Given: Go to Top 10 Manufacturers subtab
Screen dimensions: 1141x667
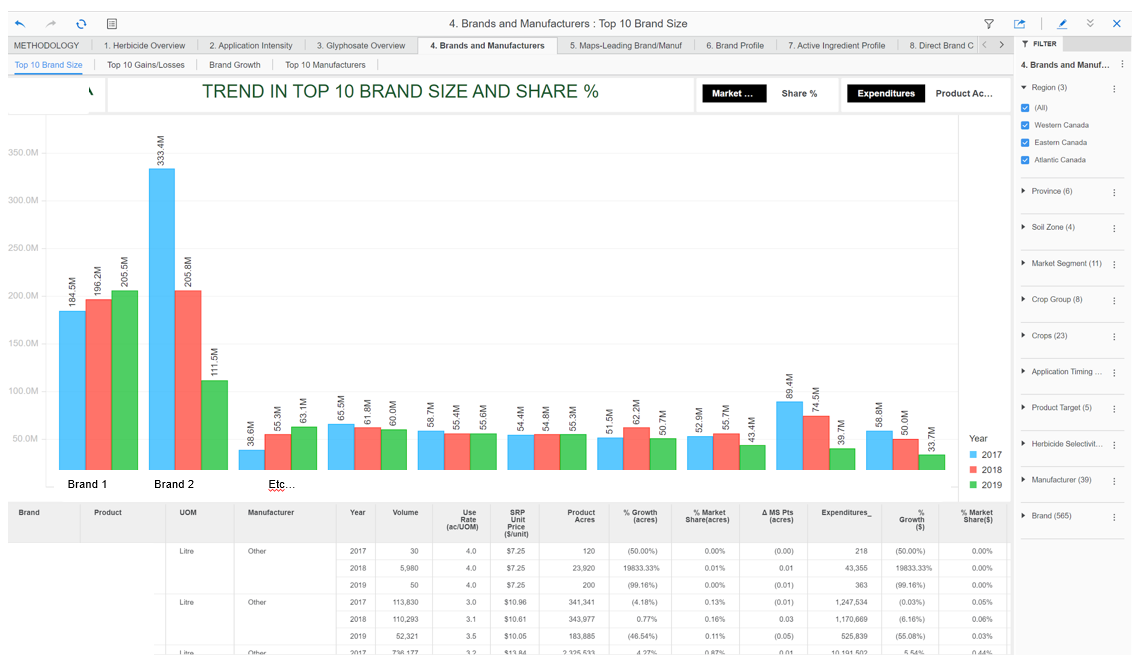Looking at the screenshot, I should [325, 65].
